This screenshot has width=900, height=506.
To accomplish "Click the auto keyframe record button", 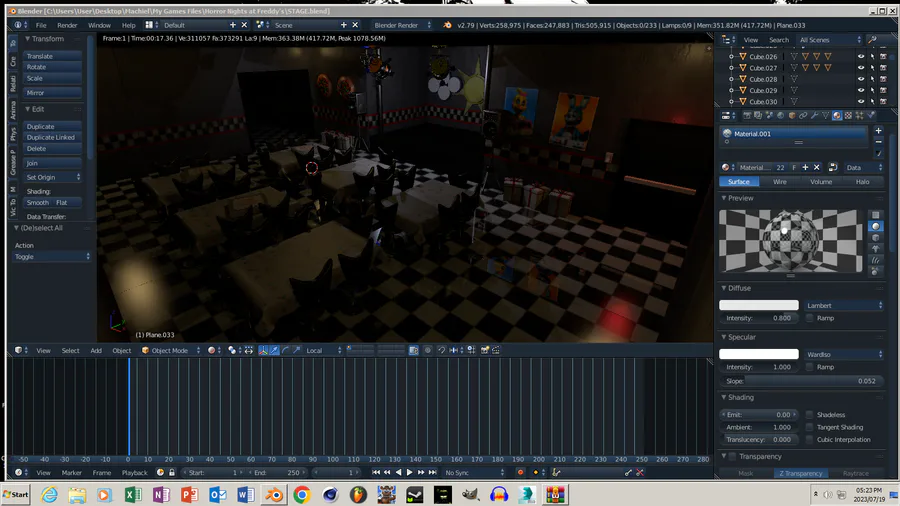I will point(521,473).
